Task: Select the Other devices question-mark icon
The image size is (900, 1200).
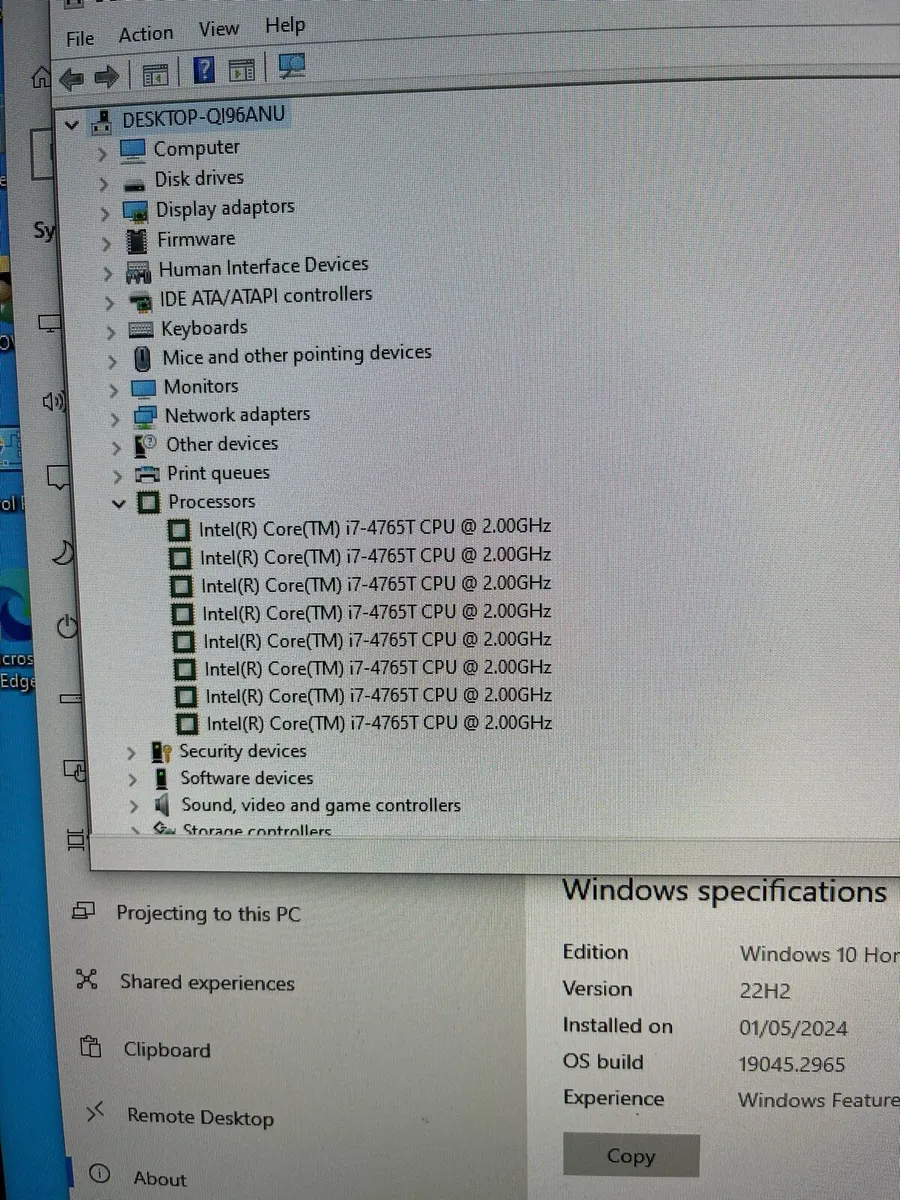Action: (146, 445)
